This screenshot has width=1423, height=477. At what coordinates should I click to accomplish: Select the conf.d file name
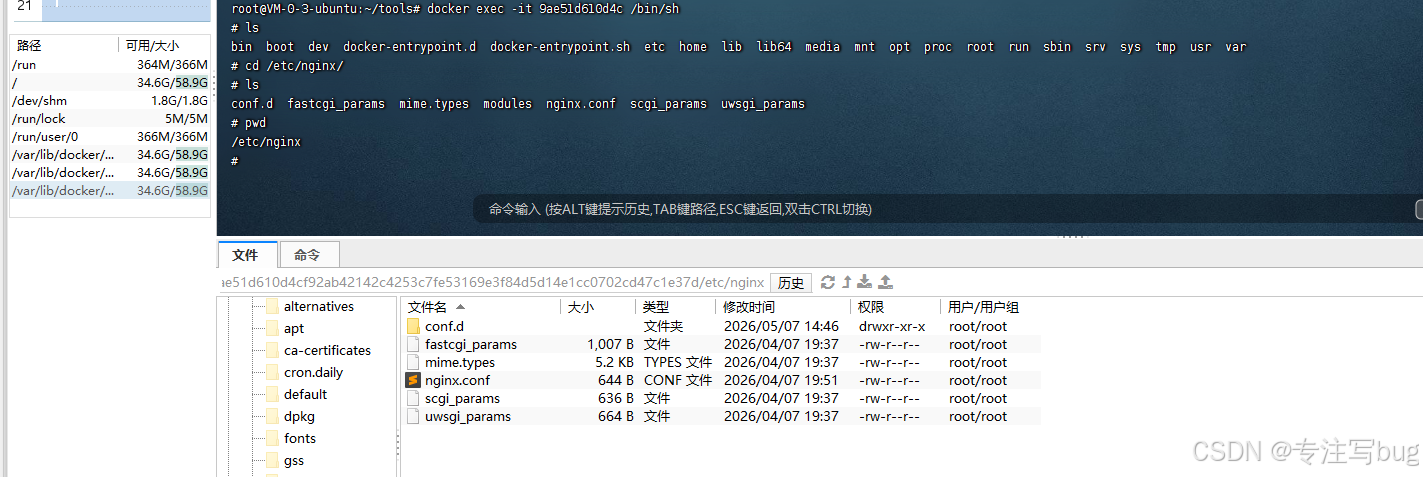coord(444,326)
